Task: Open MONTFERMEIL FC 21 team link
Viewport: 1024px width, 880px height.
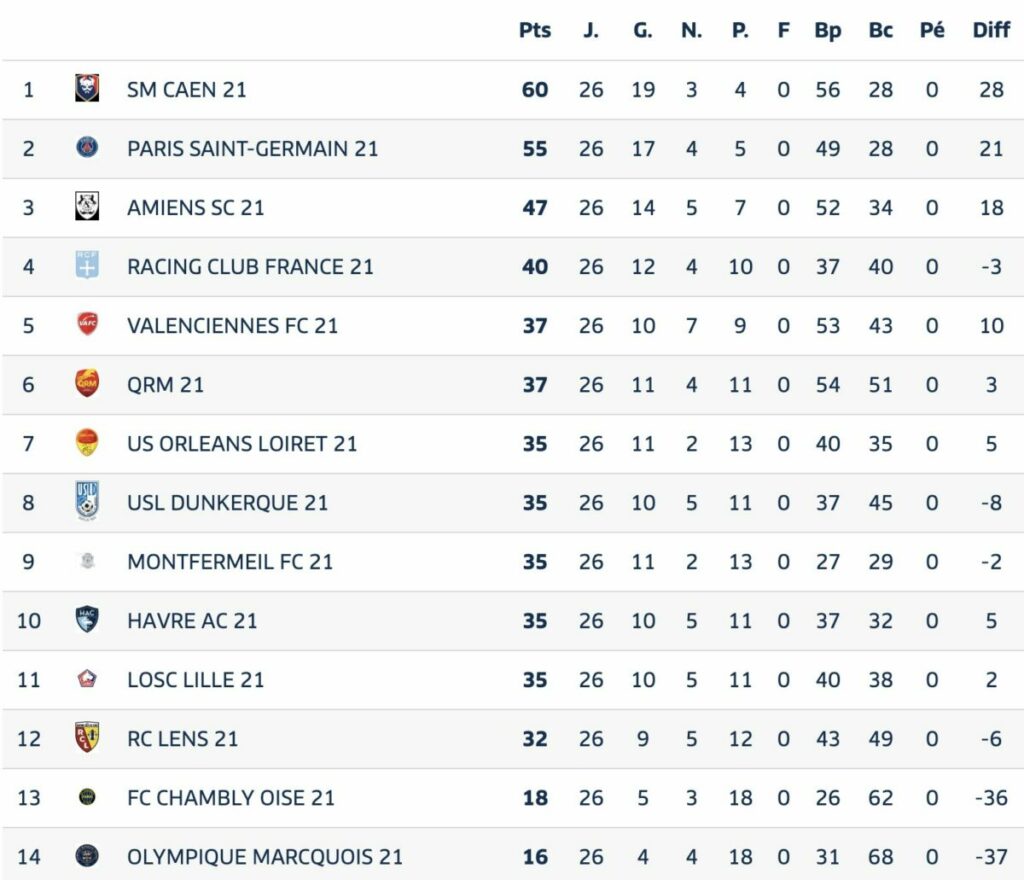Action: (x=230, y=561)
